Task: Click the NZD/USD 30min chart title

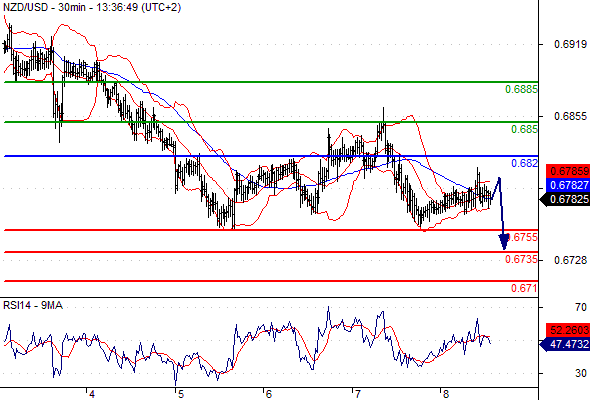Action: pyautogui.click(x=91, y=7)
